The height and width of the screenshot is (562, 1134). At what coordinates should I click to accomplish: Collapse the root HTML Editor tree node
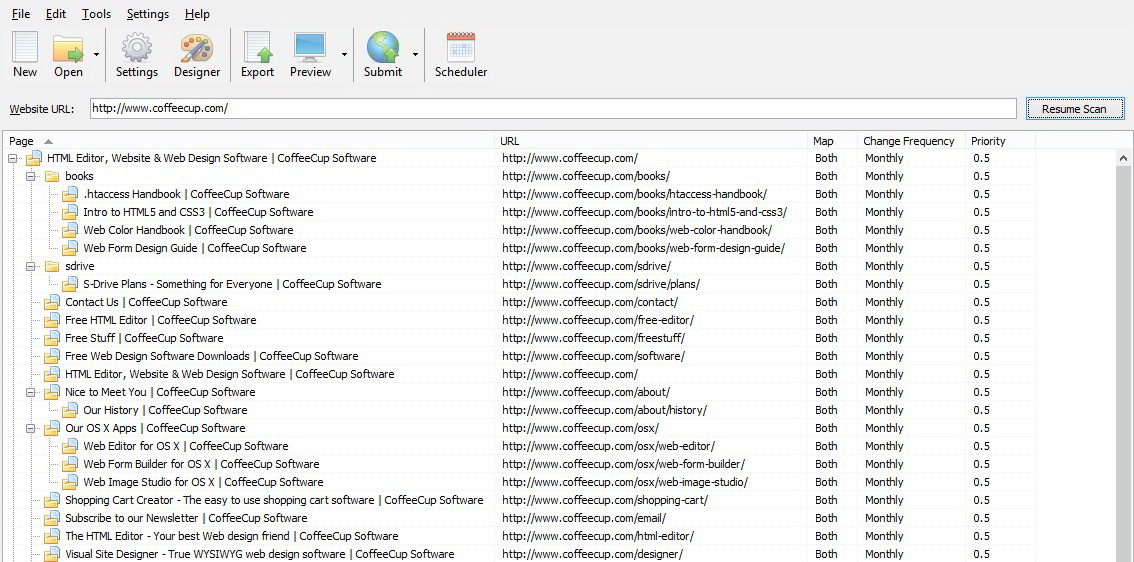pos(13,158)
